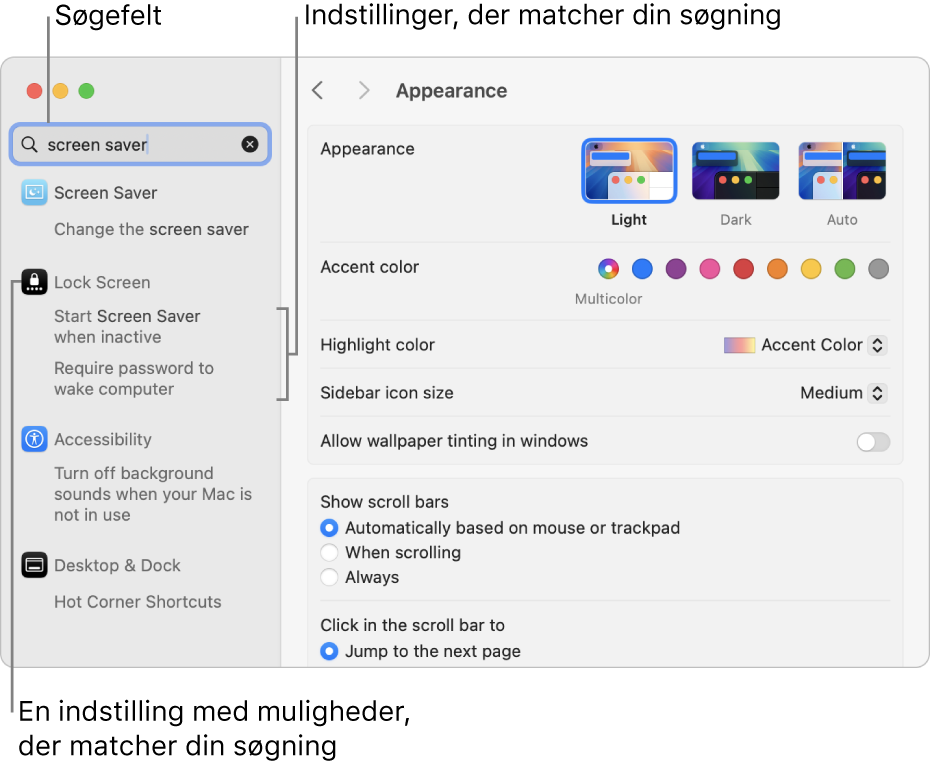
Task: Open Change the screen saver result
Action: pos(151,229)
